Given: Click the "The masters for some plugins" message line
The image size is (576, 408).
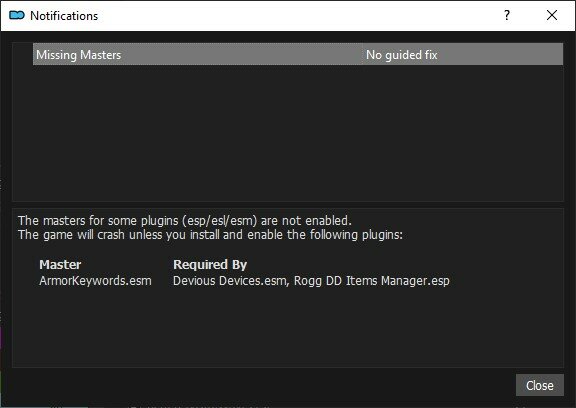Looking at the screenshot, I should pyautogui.click(x=185, y=220).
